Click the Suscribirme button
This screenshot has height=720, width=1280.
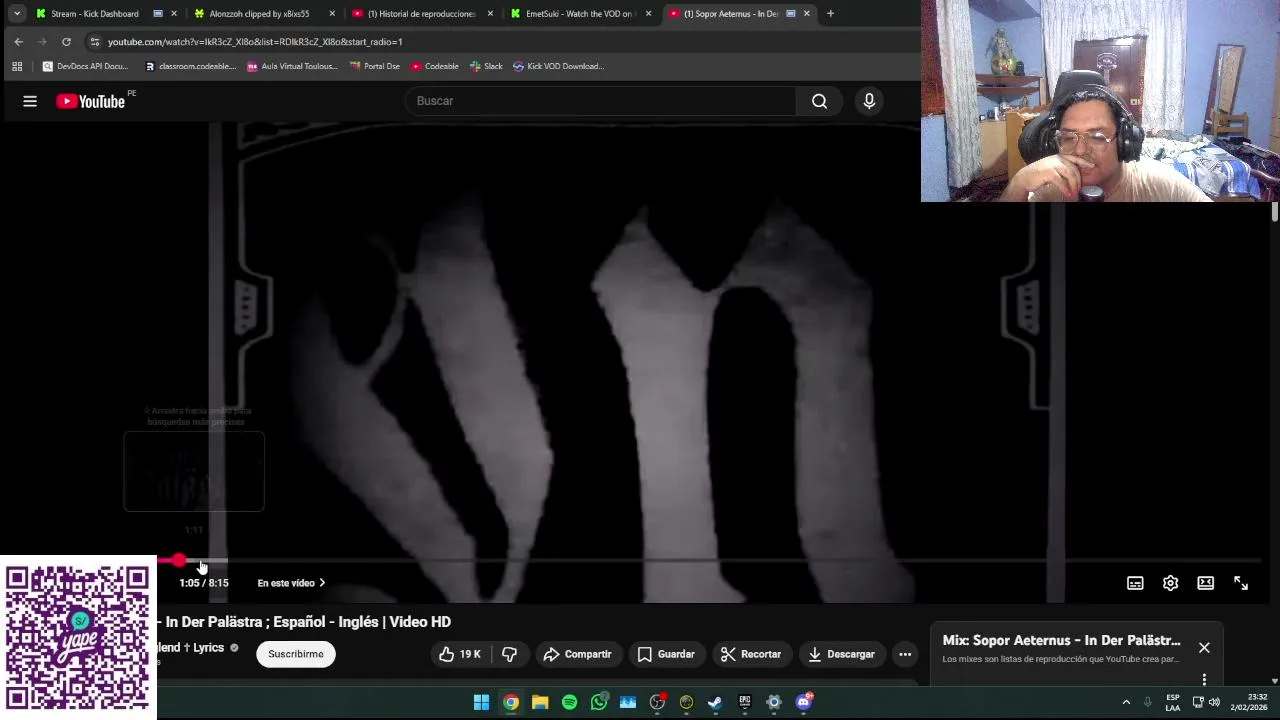click(296, 654)
